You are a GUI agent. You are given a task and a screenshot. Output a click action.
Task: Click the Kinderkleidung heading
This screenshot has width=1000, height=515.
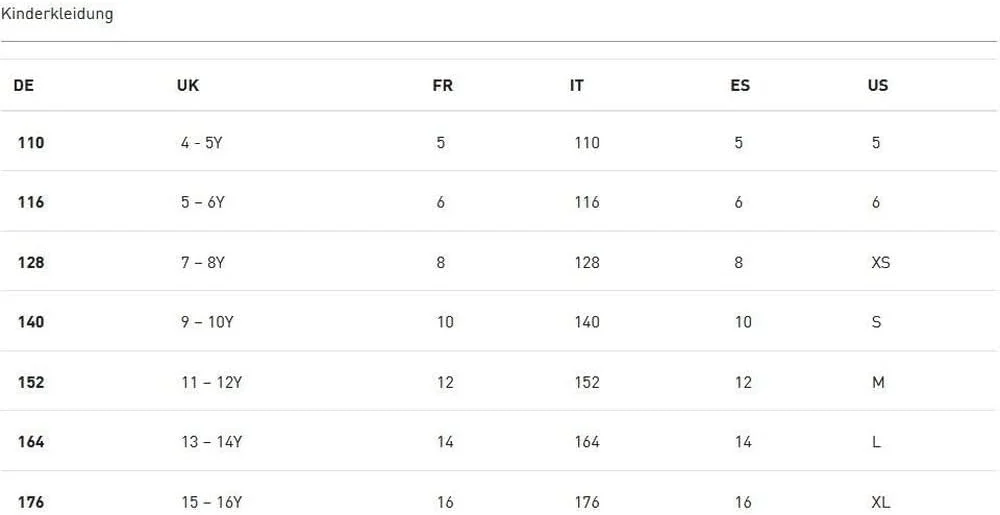[57, 14]
